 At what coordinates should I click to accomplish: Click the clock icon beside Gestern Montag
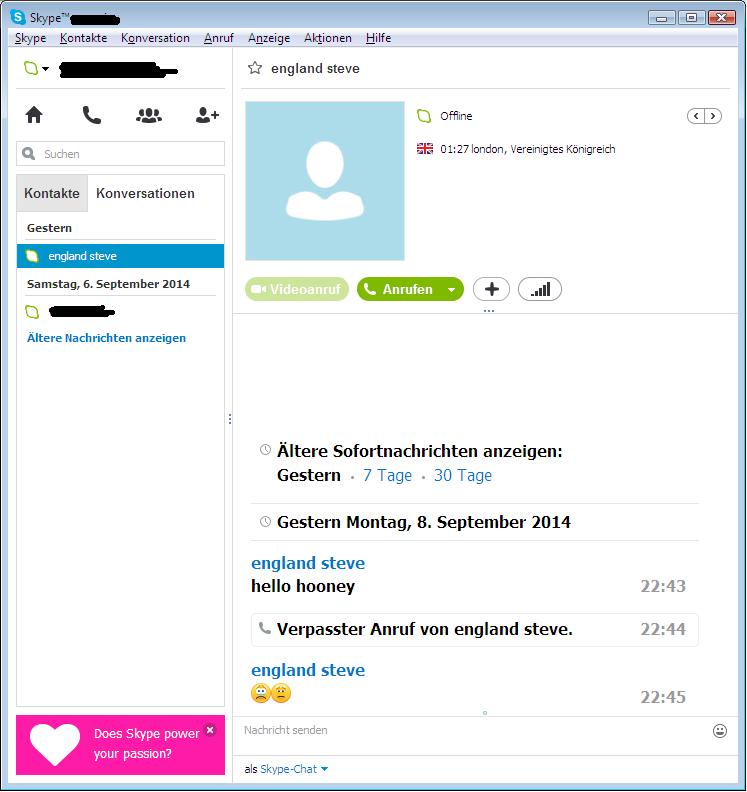tap(265, 521)
